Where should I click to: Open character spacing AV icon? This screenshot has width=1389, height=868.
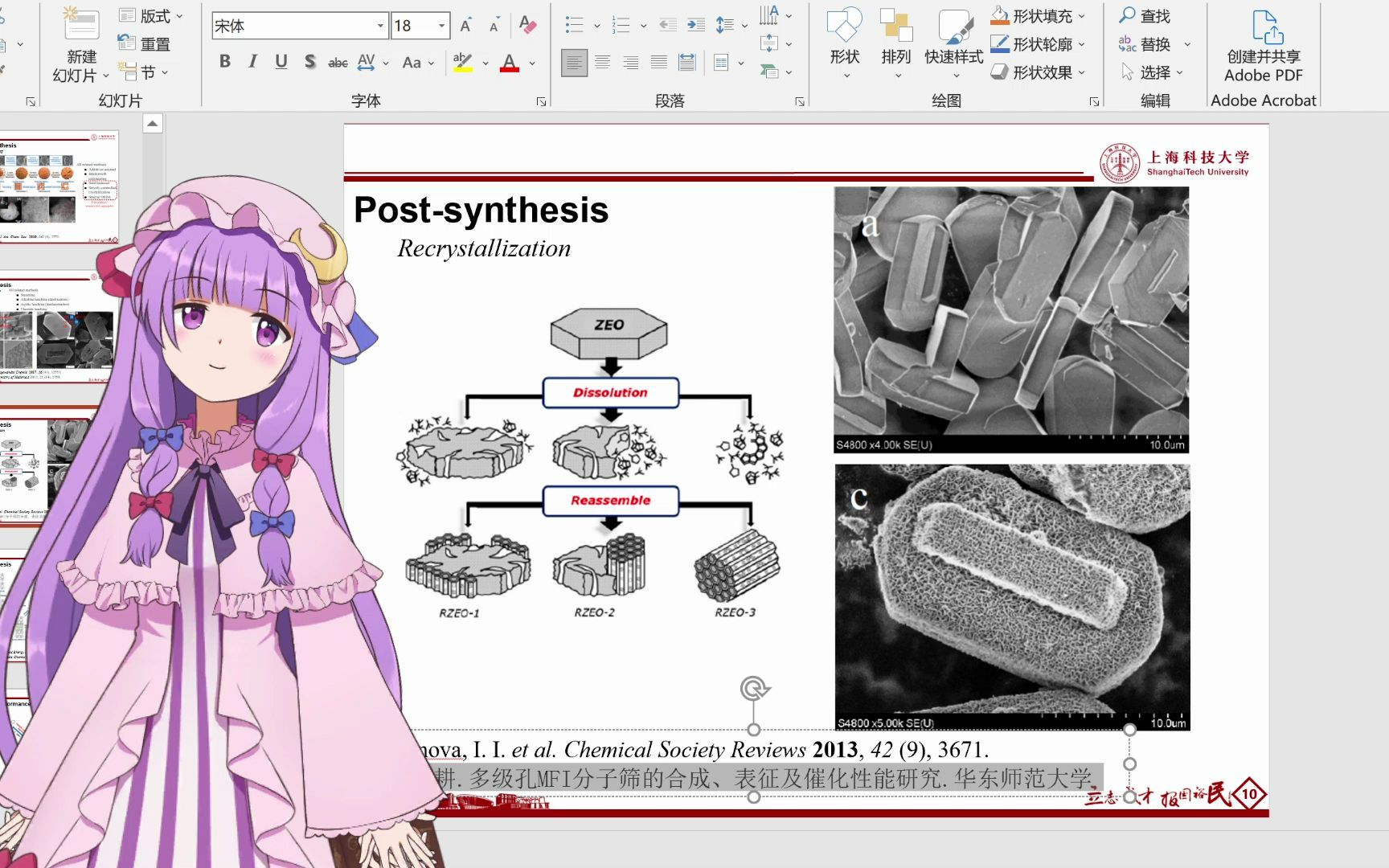(367, 62)
